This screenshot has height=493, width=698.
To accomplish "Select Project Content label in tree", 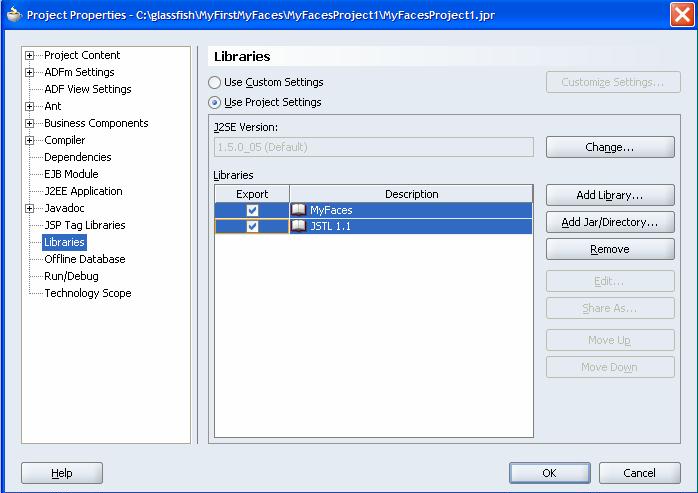I will 82,55.
